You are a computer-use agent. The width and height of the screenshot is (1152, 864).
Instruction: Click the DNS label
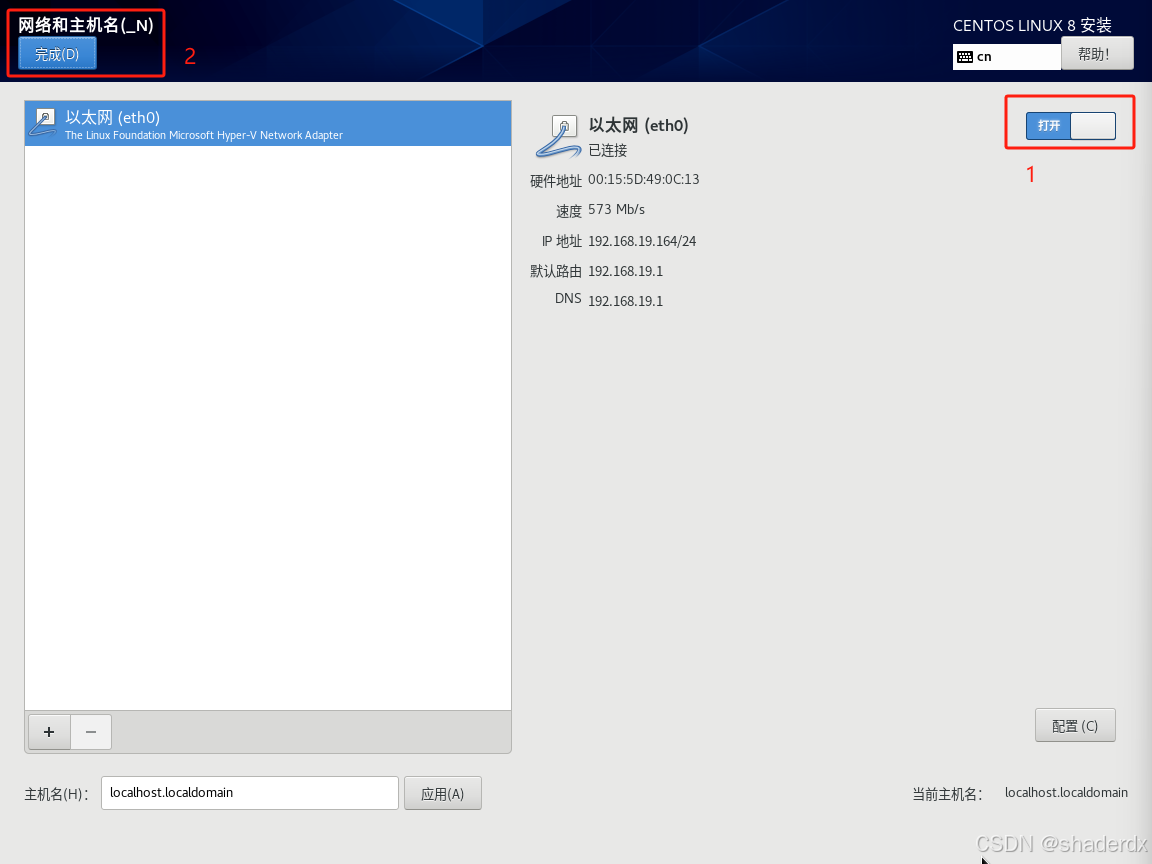pyautogui.click(x=568, y=298)
